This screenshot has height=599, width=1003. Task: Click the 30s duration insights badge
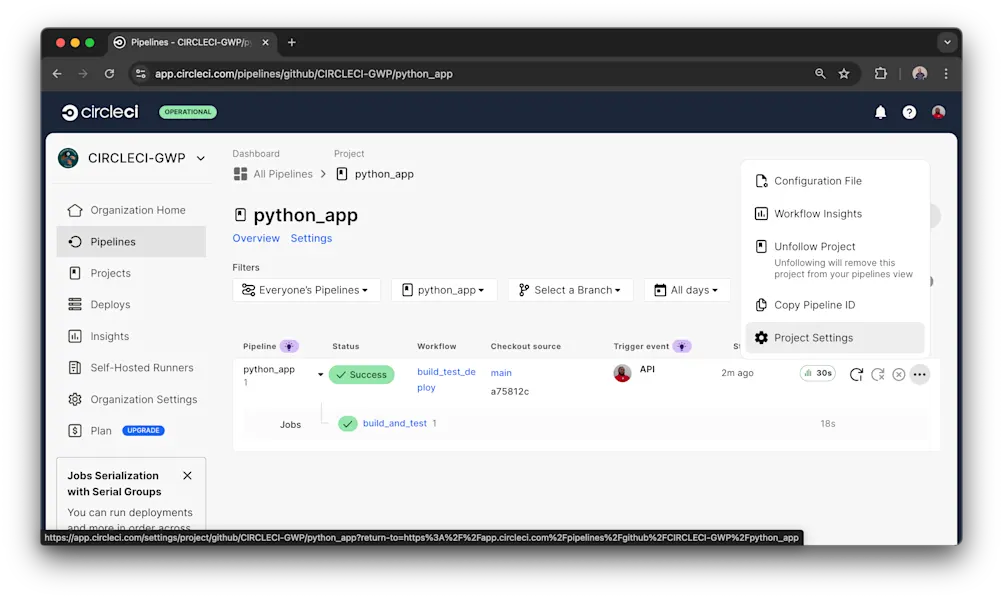[817, 373]
